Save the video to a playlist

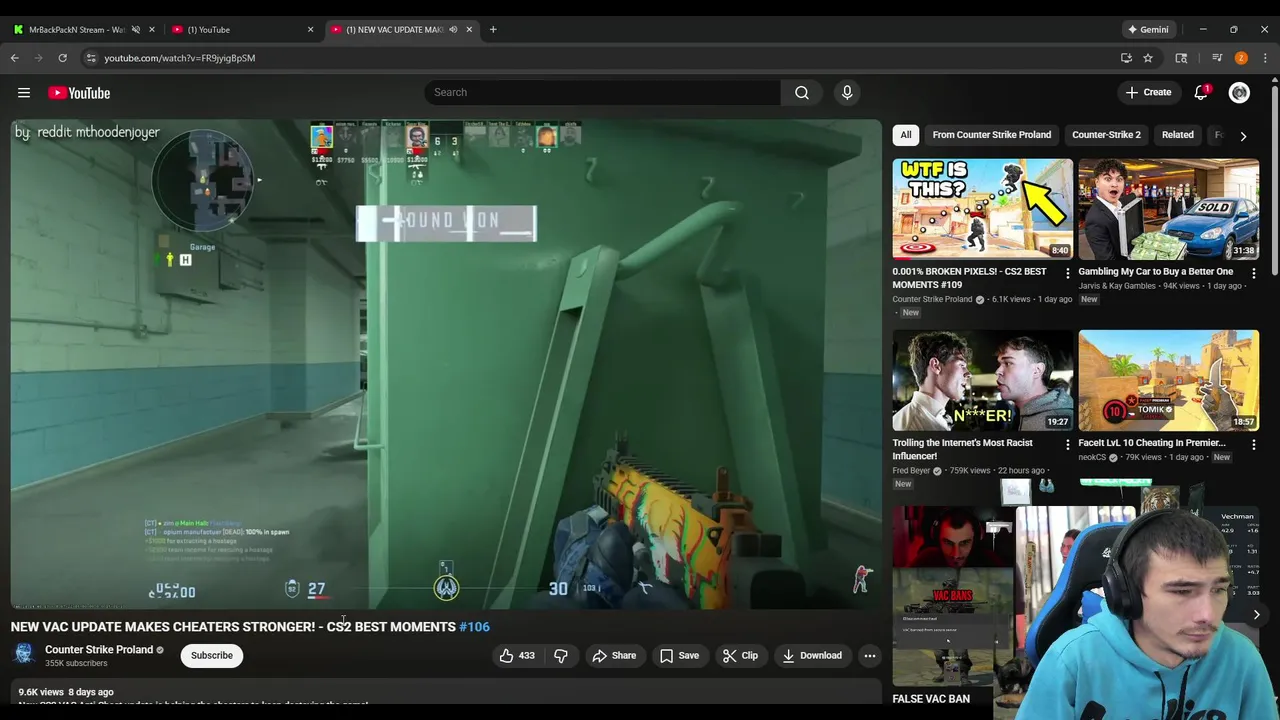point(679,656)
